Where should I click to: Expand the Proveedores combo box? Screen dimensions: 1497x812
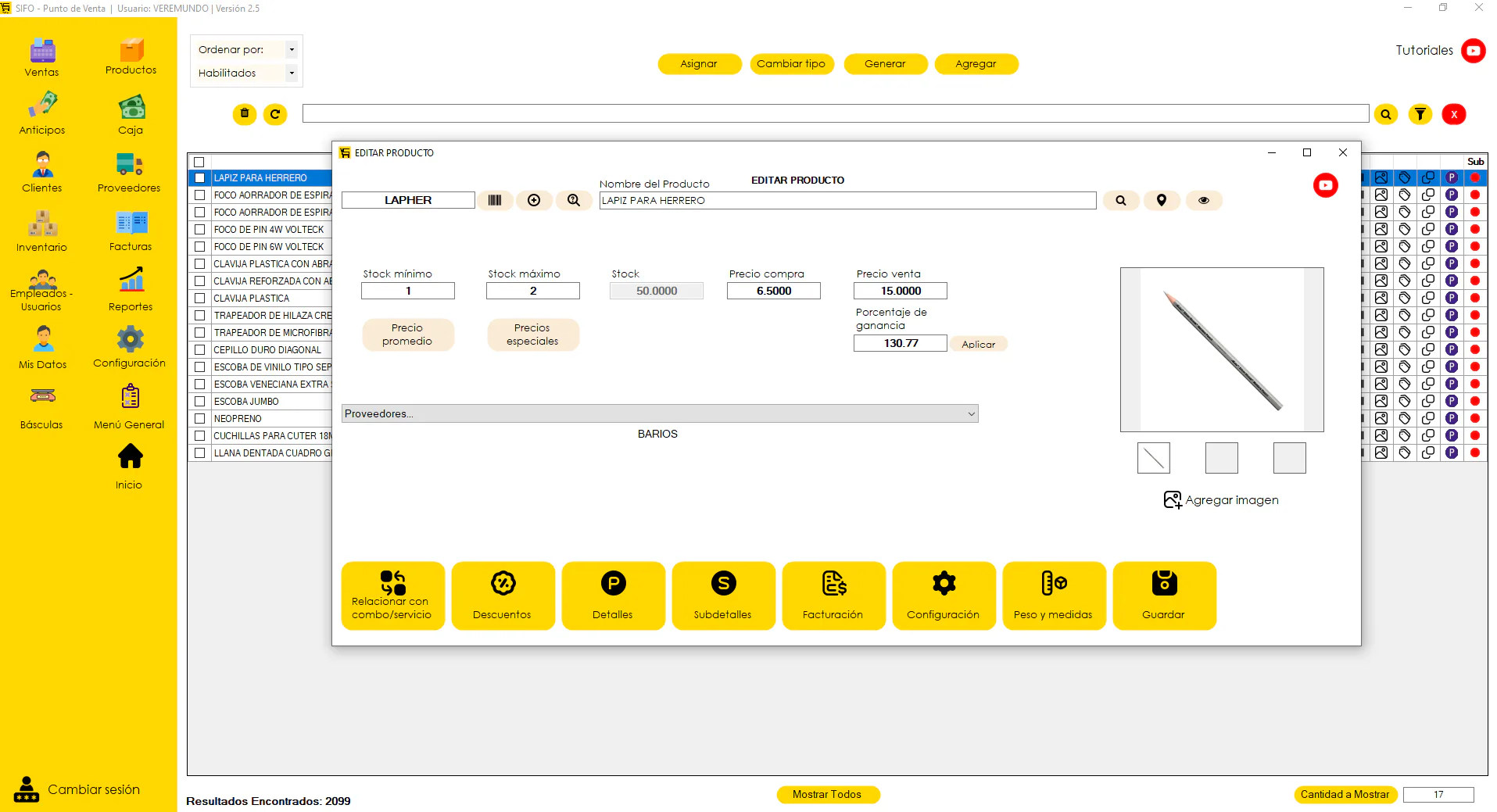tap(660, 413)
